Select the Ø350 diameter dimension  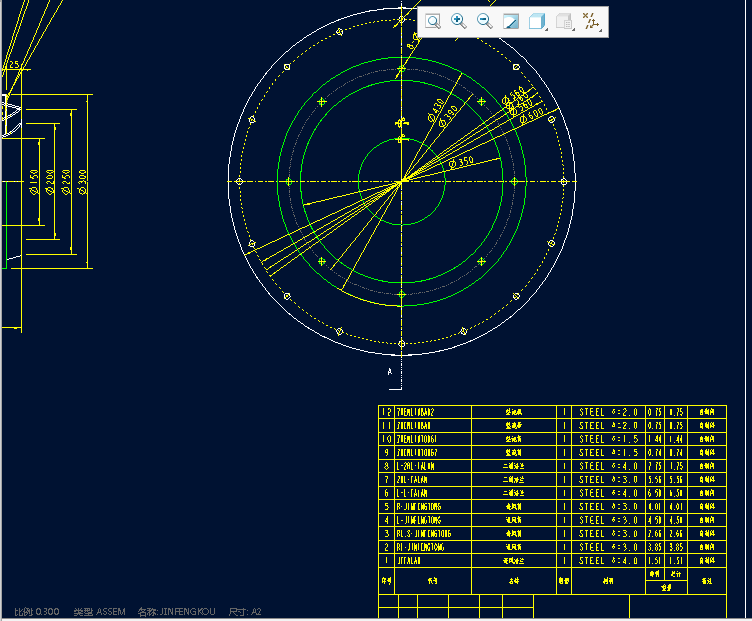(461, 162)
